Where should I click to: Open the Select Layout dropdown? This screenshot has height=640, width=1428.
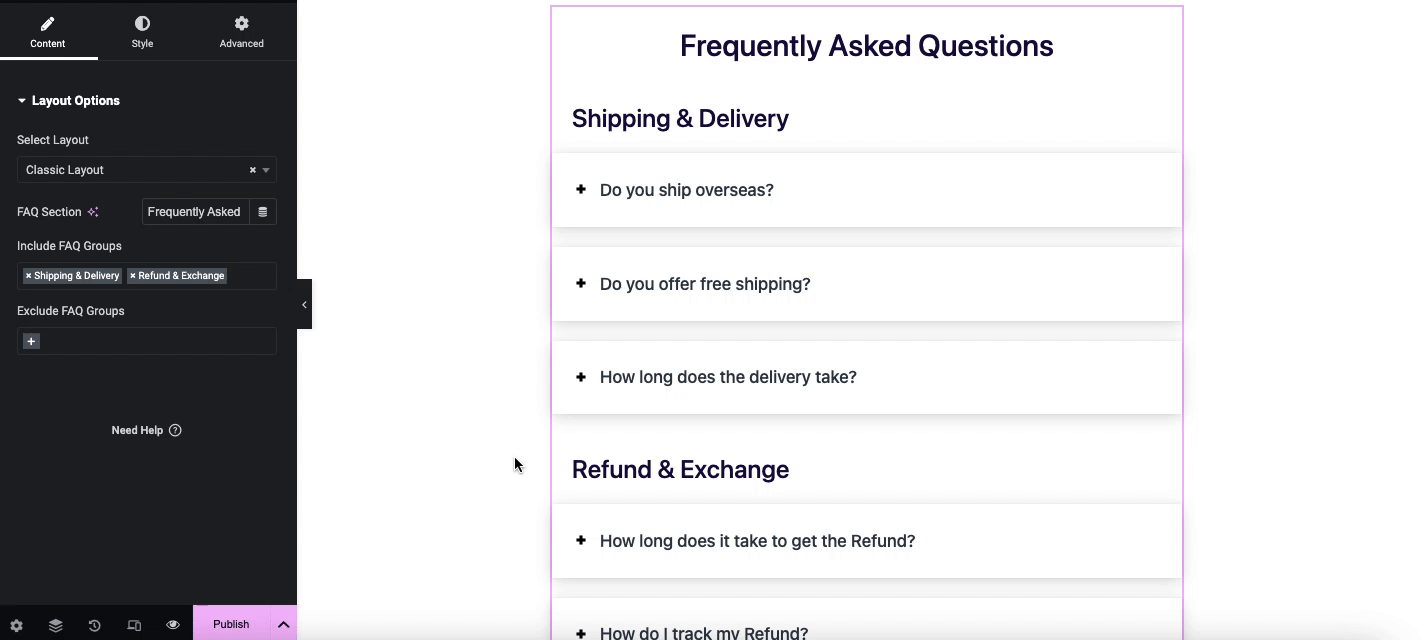coord(265,169)
